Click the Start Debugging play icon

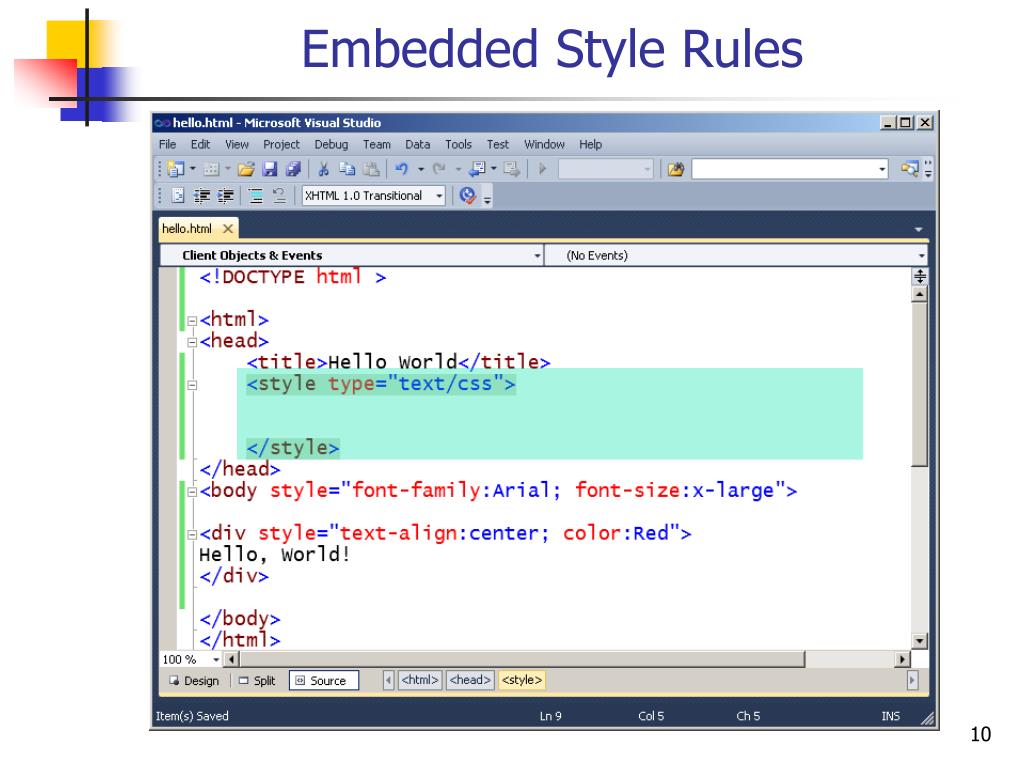(542, 170)
